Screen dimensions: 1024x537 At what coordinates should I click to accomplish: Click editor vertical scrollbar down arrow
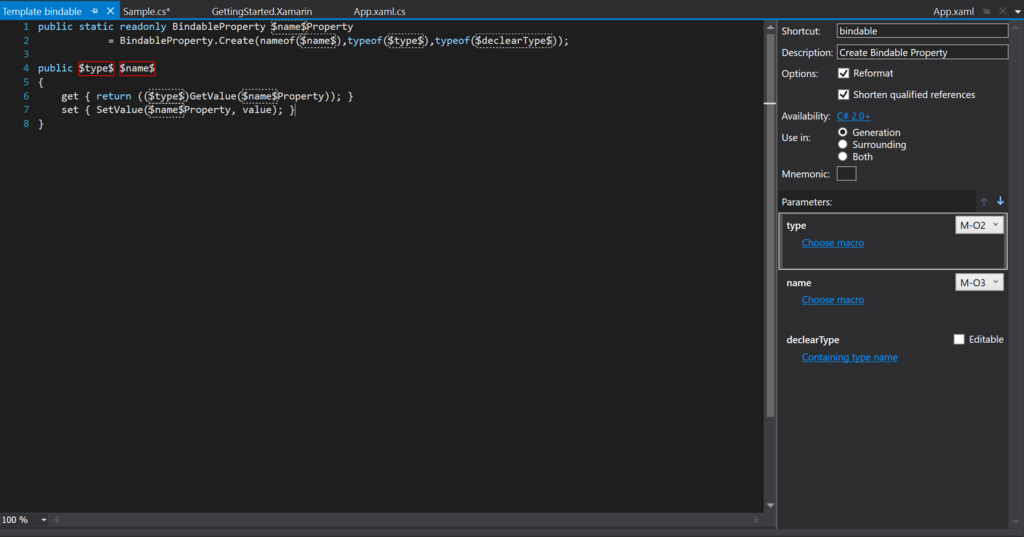click(x=770, y=505)
